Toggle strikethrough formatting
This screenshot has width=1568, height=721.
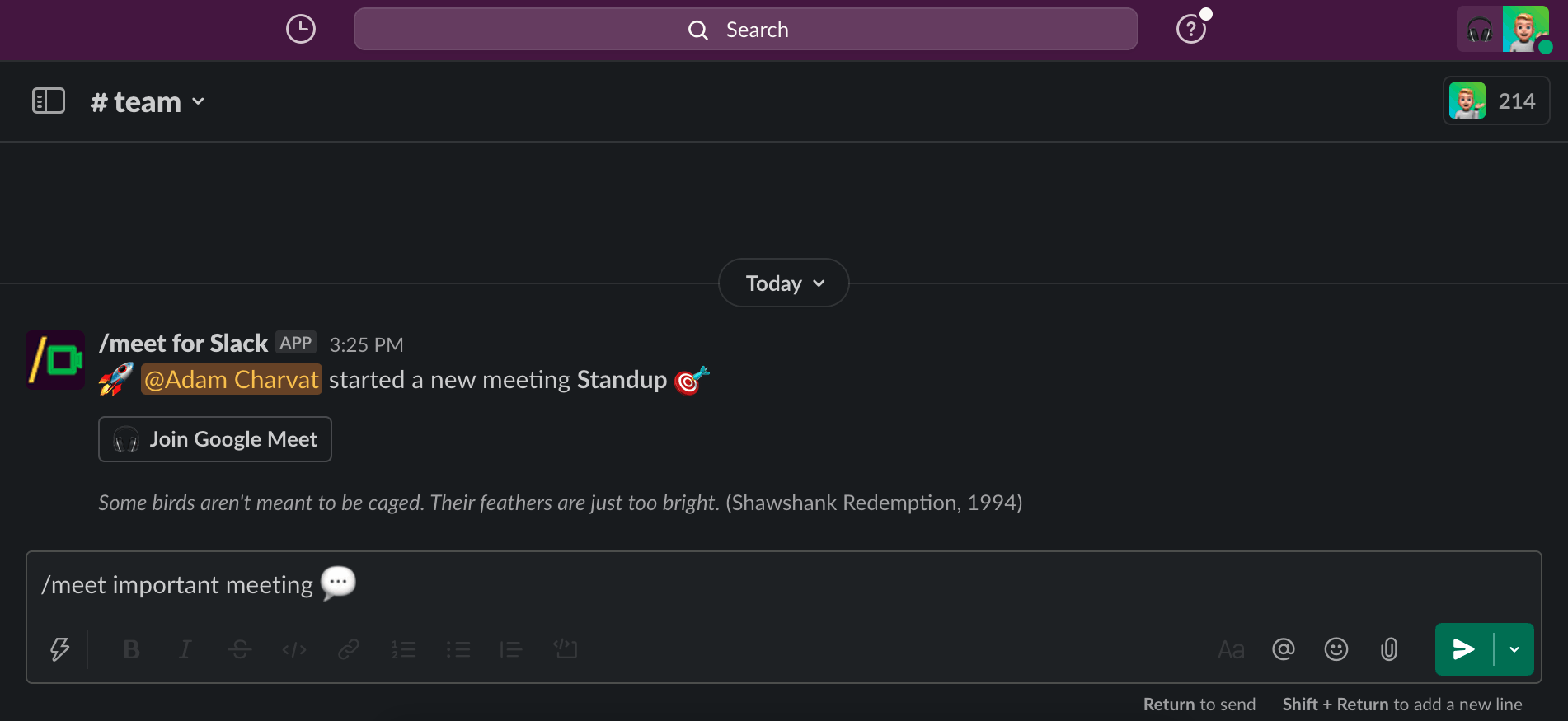click(240, 649)
